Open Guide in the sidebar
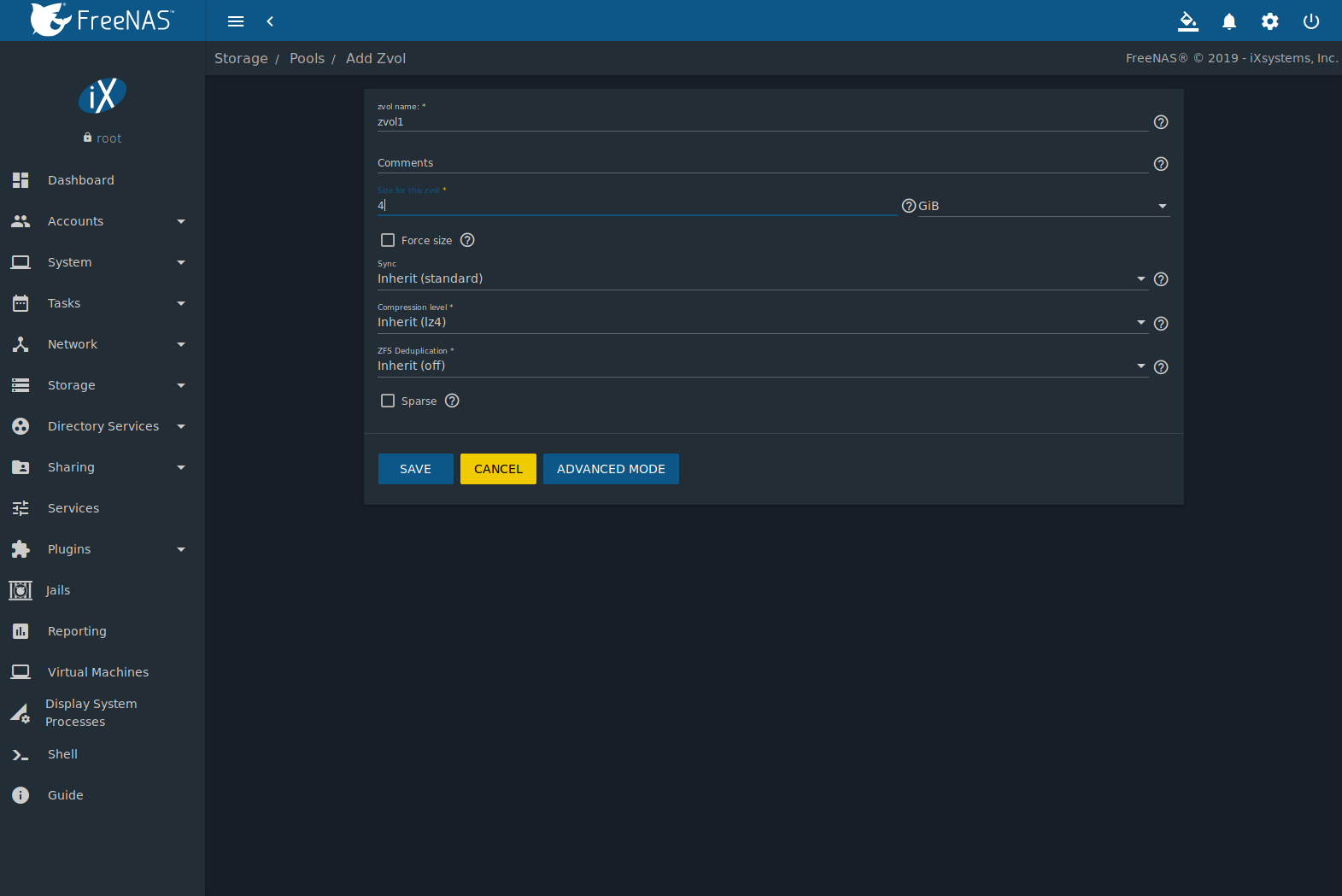The image size is (1342, 896). coord(103,795)
